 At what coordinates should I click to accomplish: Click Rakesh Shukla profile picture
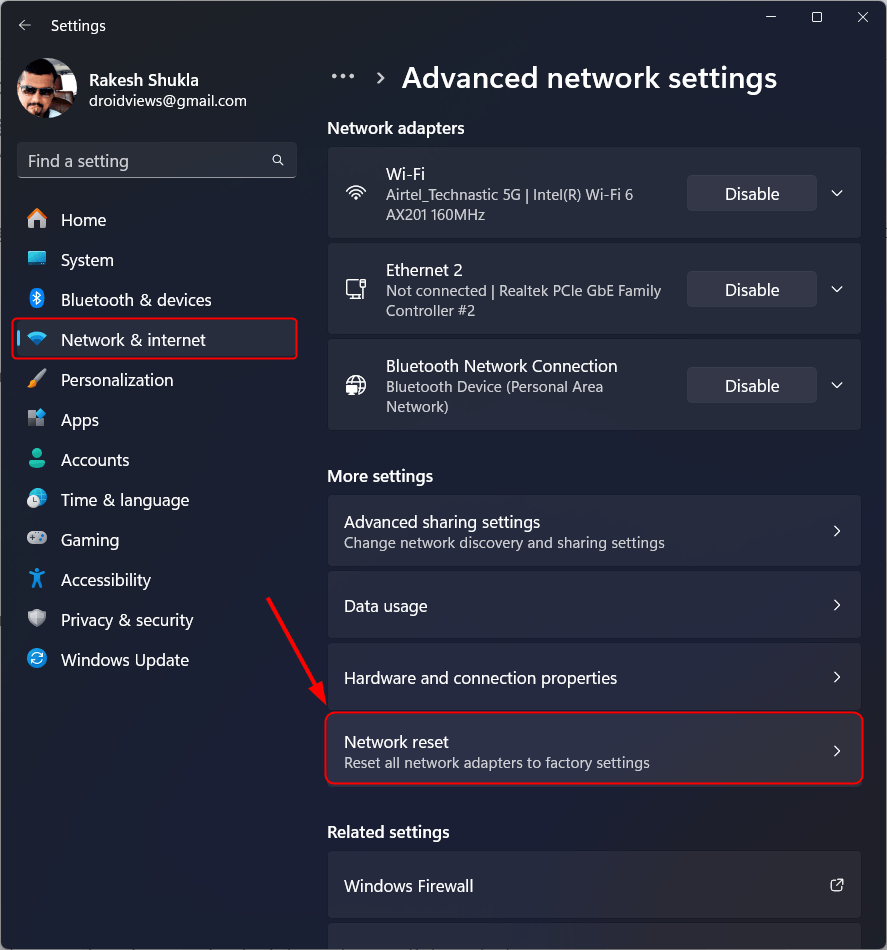point(47,88)
